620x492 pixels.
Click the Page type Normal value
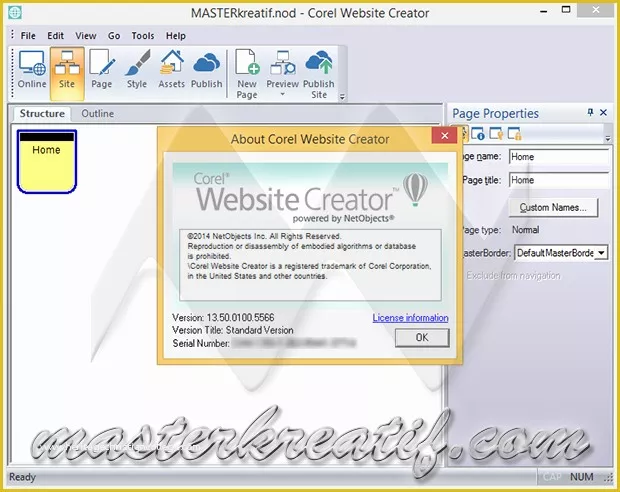click(x=525, y=230)
